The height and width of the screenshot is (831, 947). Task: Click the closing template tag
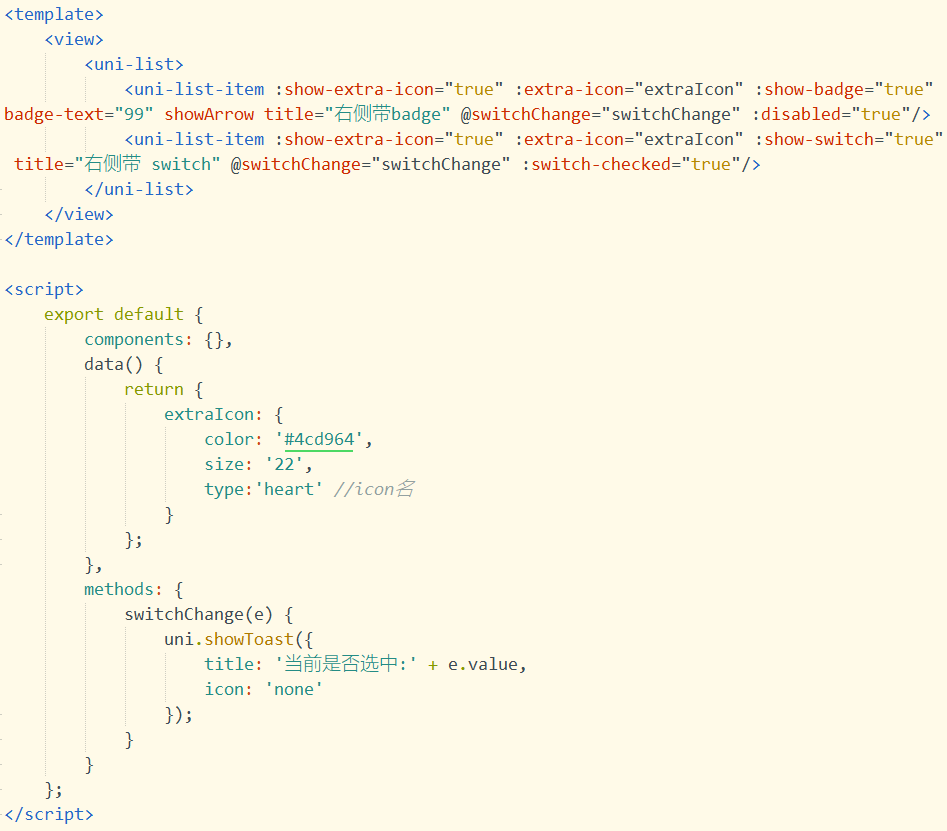(58, 238)
